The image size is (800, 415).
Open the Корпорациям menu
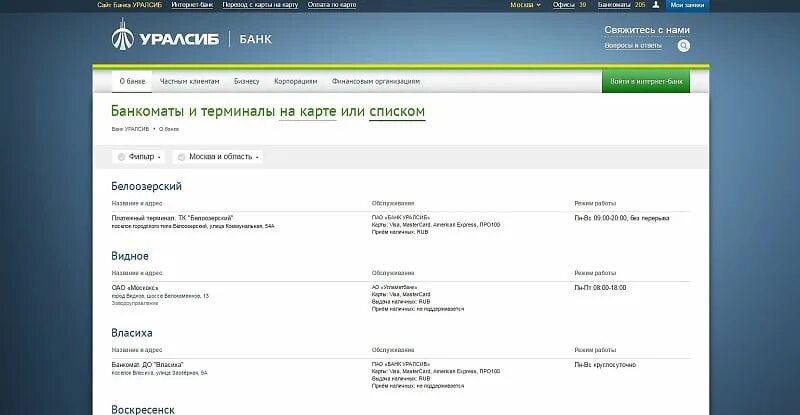(x=295, y=81)
